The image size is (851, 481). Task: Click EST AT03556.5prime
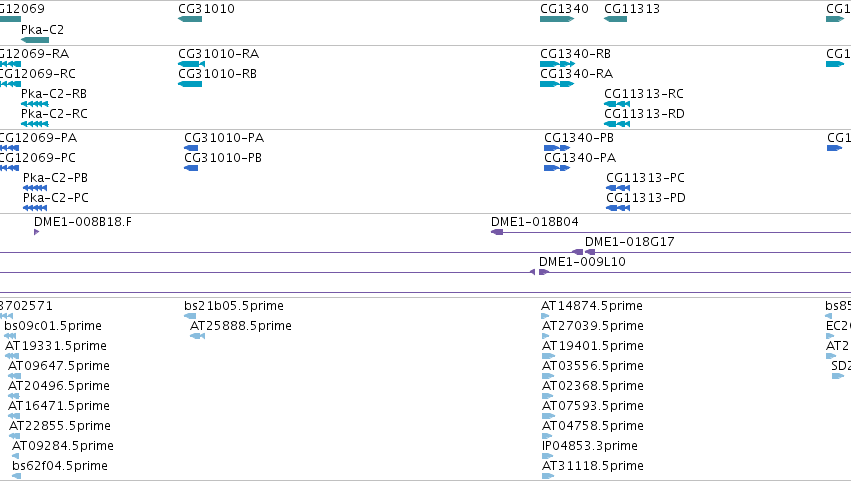pos(593,366)
